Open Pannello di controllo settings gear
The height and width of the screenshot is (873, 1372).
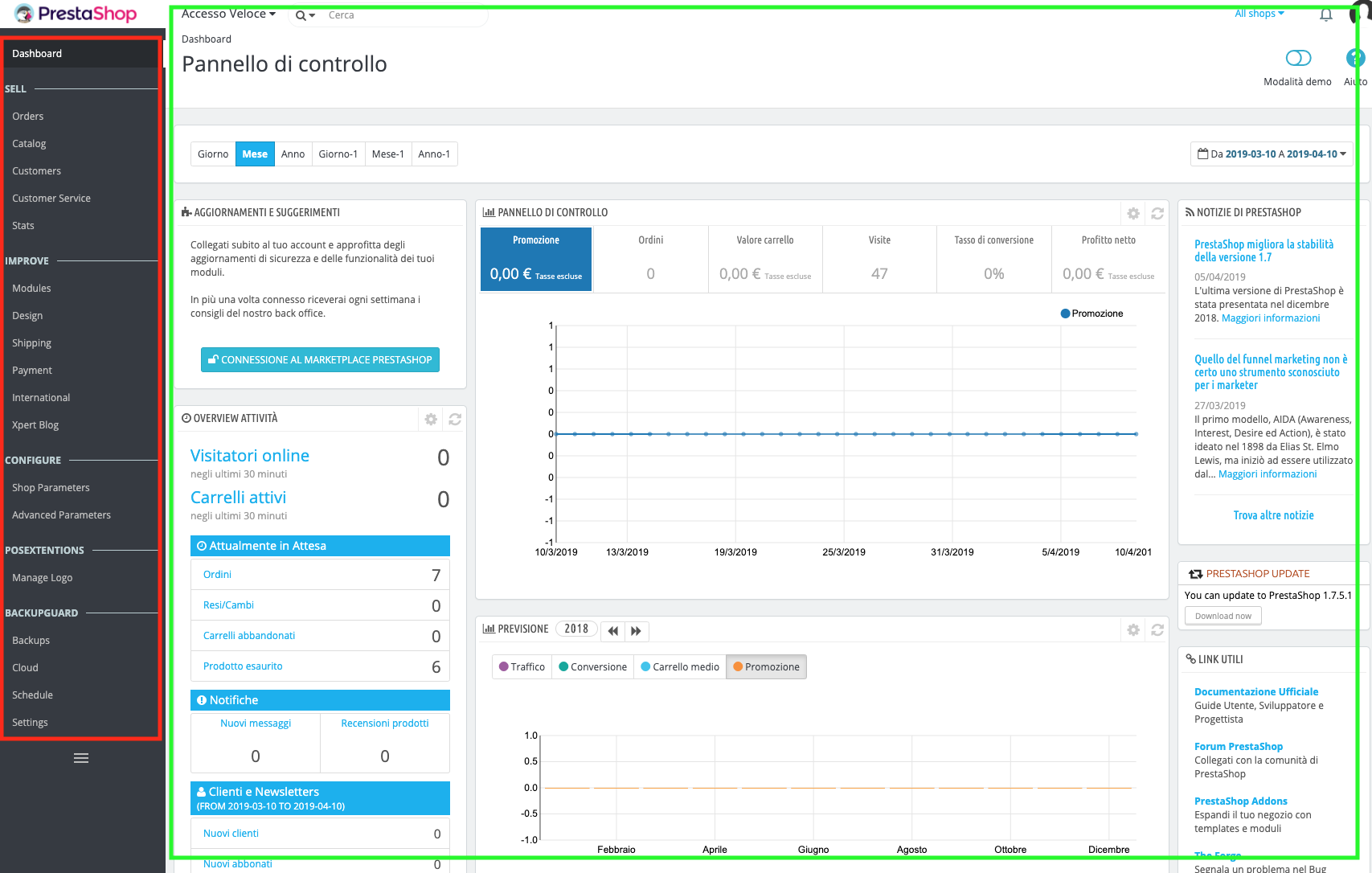click(1133, 213)
